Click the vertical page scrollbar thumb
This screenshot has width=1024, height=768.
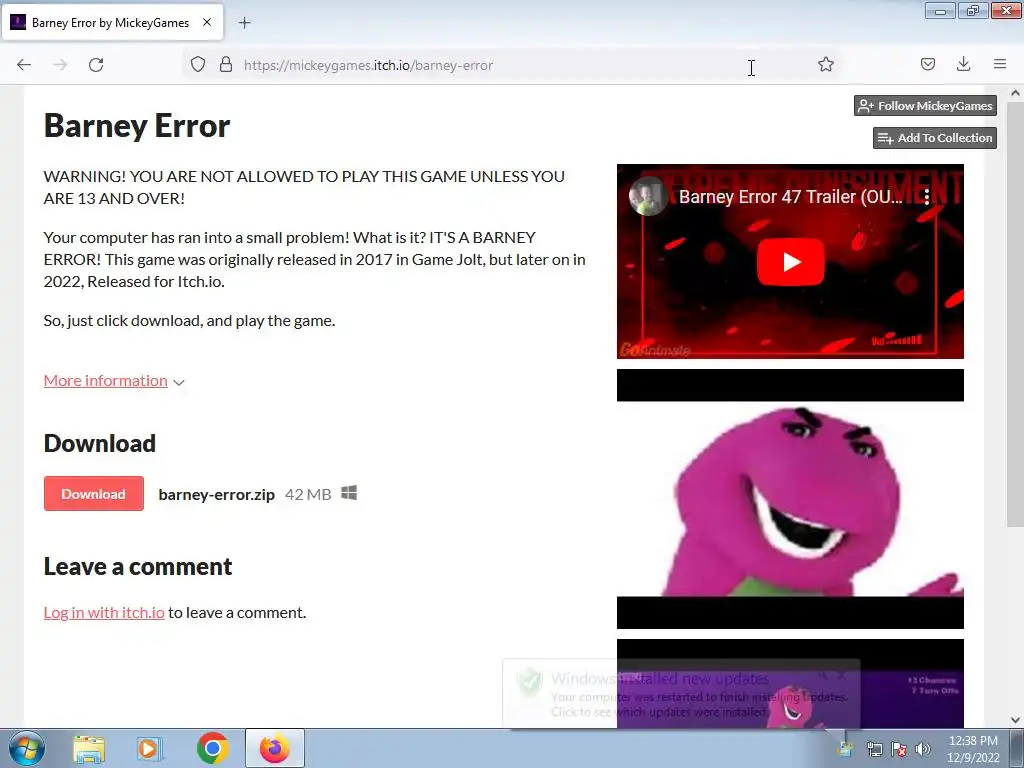click(x=1015, y=313)
